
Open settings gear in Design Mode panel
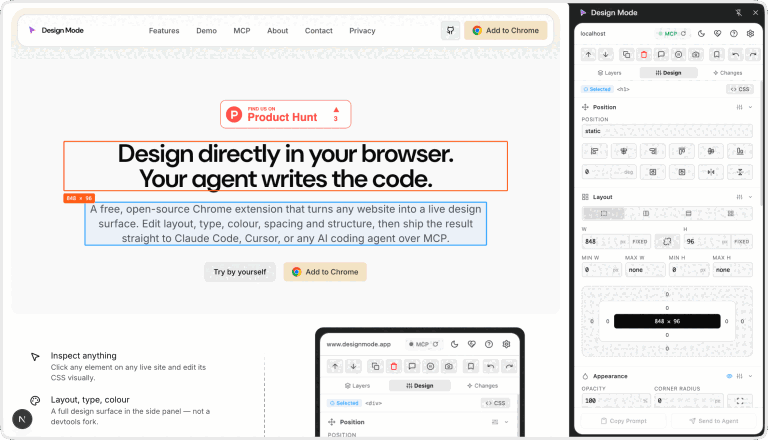[x=750, y=33]
